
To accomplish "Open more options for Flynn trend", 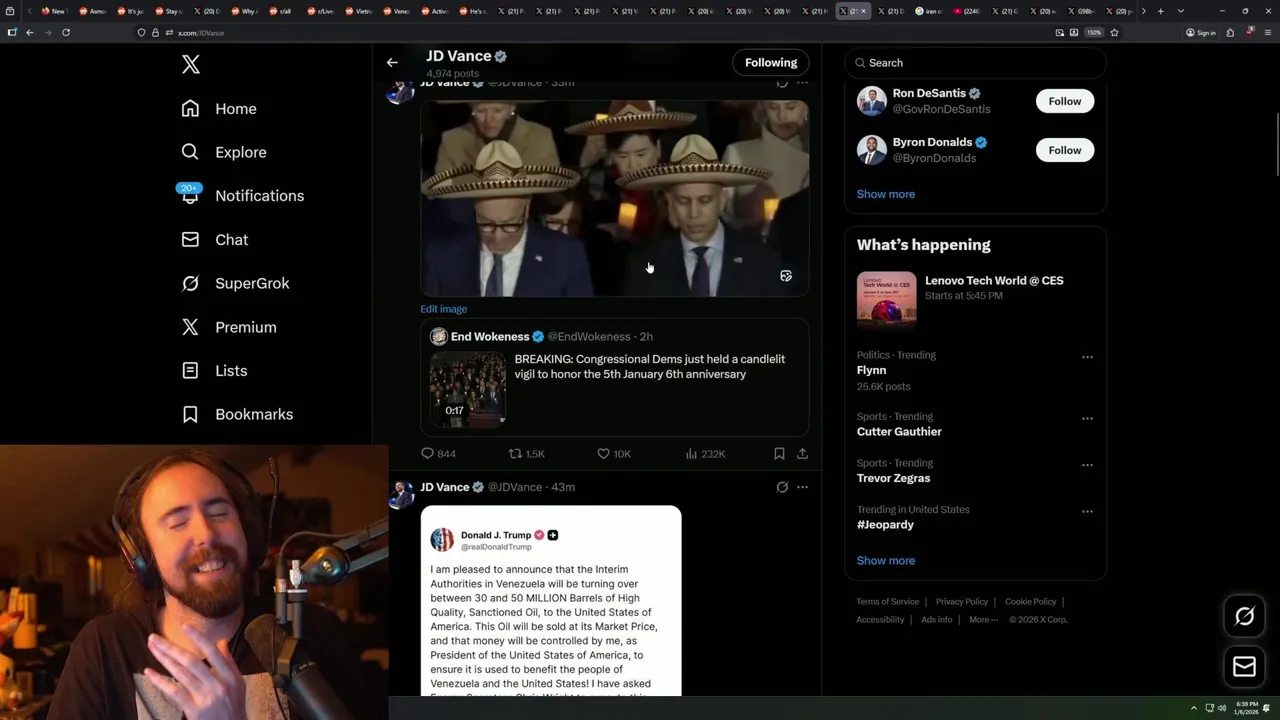I will [x=1087, y=357].
